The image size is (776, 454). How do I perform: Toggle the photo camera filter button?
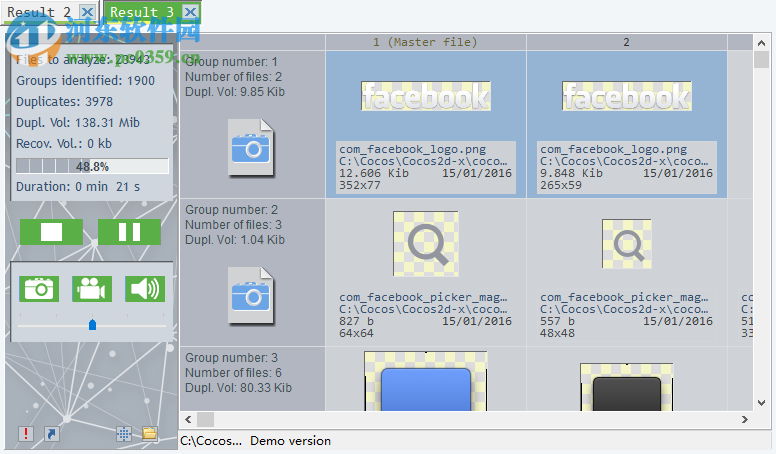39,289
